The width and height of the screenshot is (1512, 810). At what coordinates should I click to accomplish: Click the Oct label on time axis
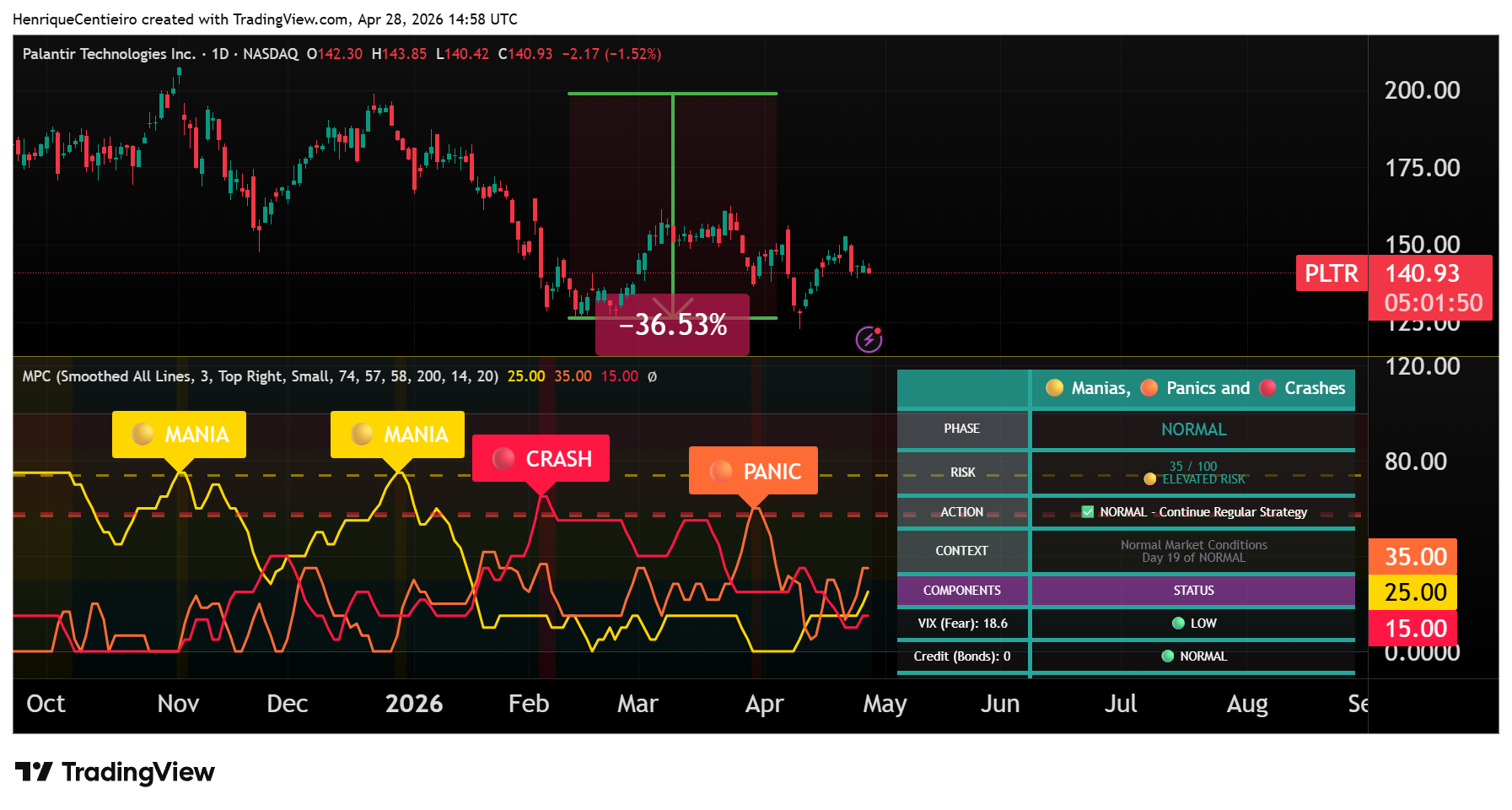pos(46,704)
